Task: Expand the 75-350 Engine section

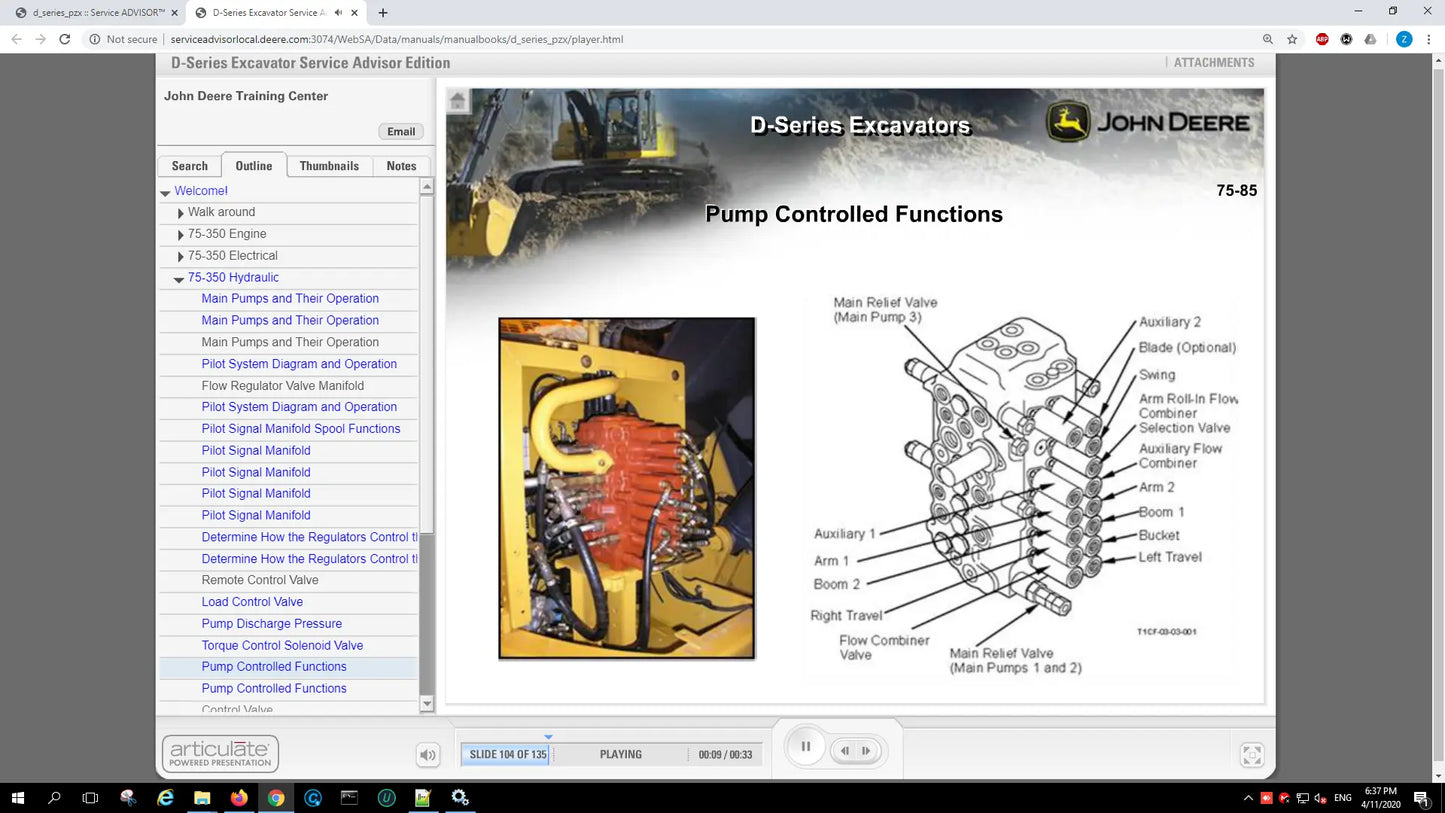Action: pos(180,235)
